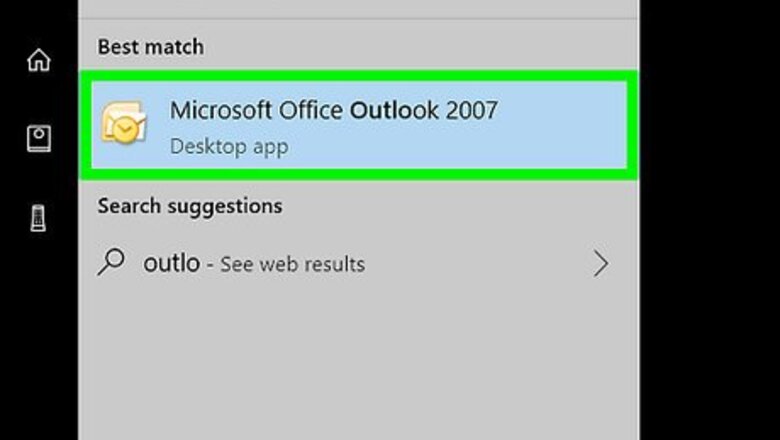Click the tower-shaped icon in sidebar
The image size is (780, 440).
pyautogui.click(x=39, y=218)
